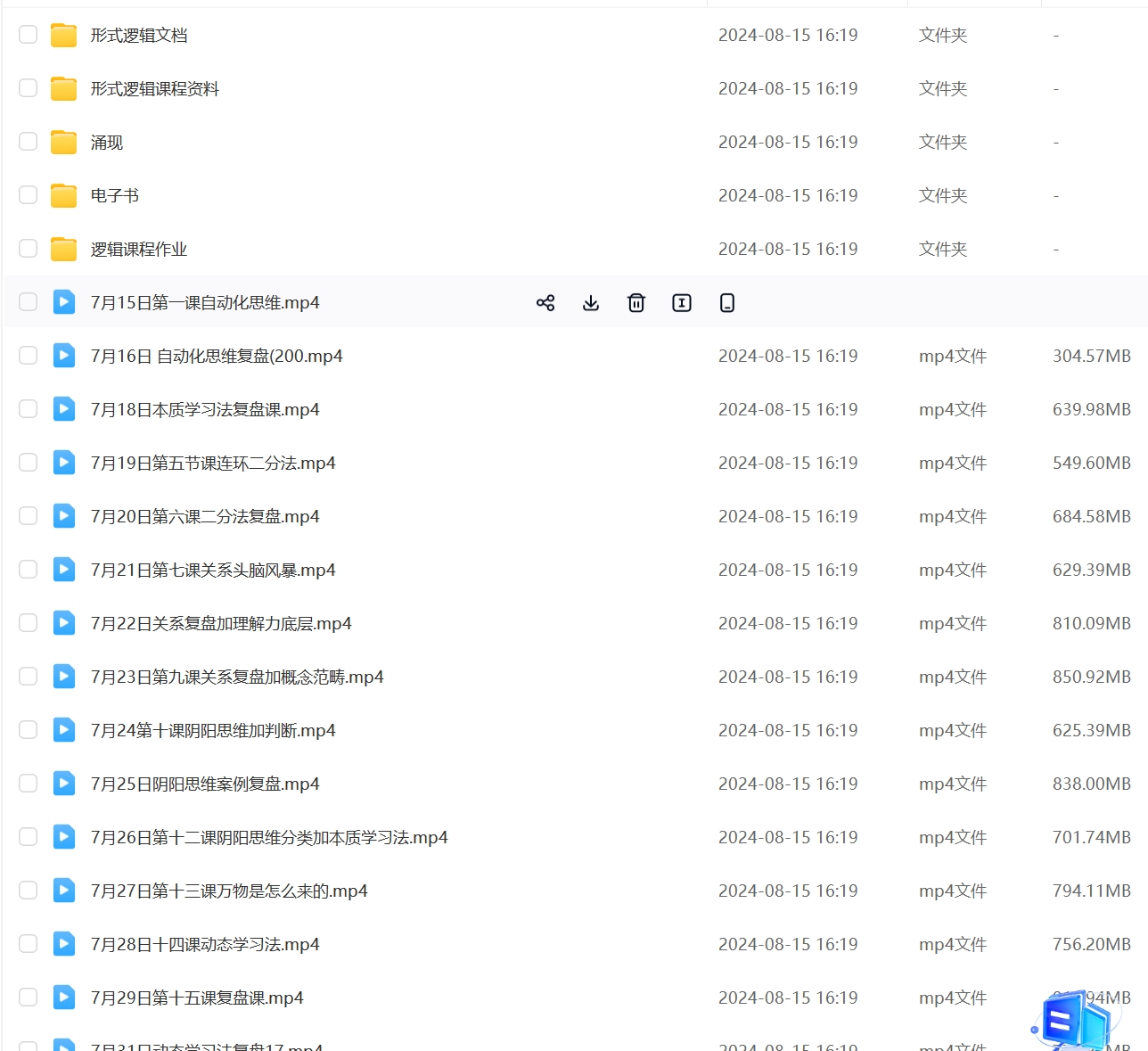This screenshot has height=1051, width=1148.
Task: Tick the checkbox for 电子书 folder
Action: pyautogui.click(x=29, y=195)
